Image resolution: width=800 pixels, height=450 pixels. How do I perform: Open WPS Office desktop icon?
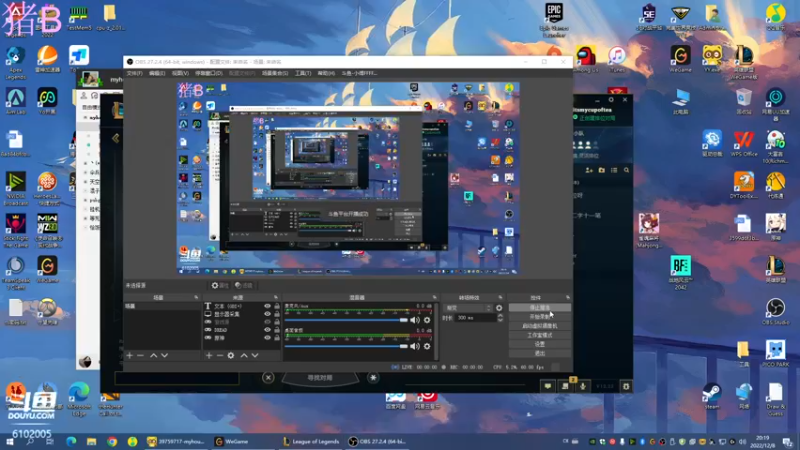click(x=743, y=144)
